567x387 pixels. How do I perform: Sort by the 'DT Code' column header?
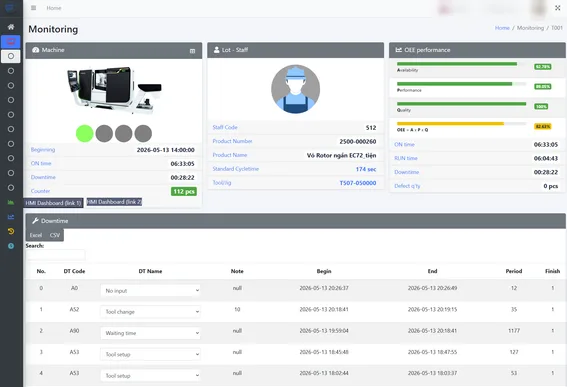tap(74, 271)
